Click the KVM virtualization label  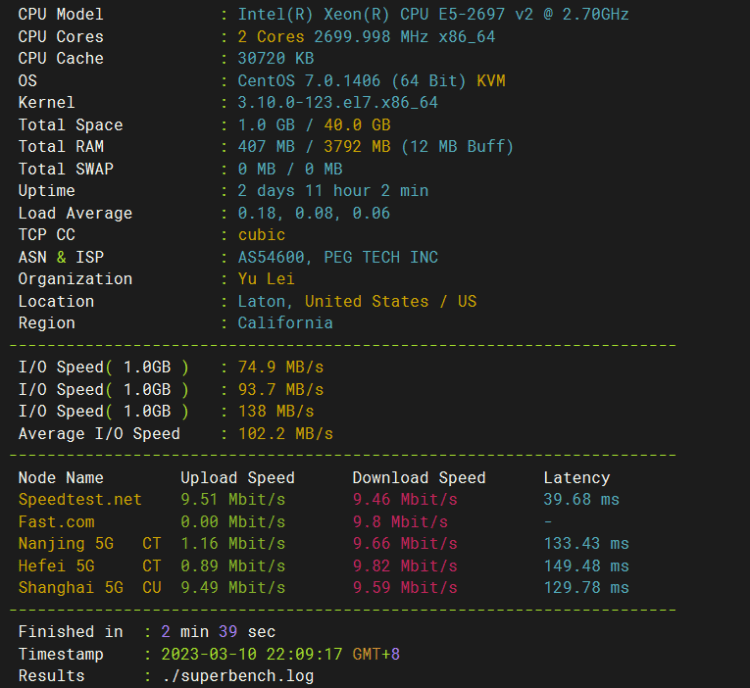491,80
